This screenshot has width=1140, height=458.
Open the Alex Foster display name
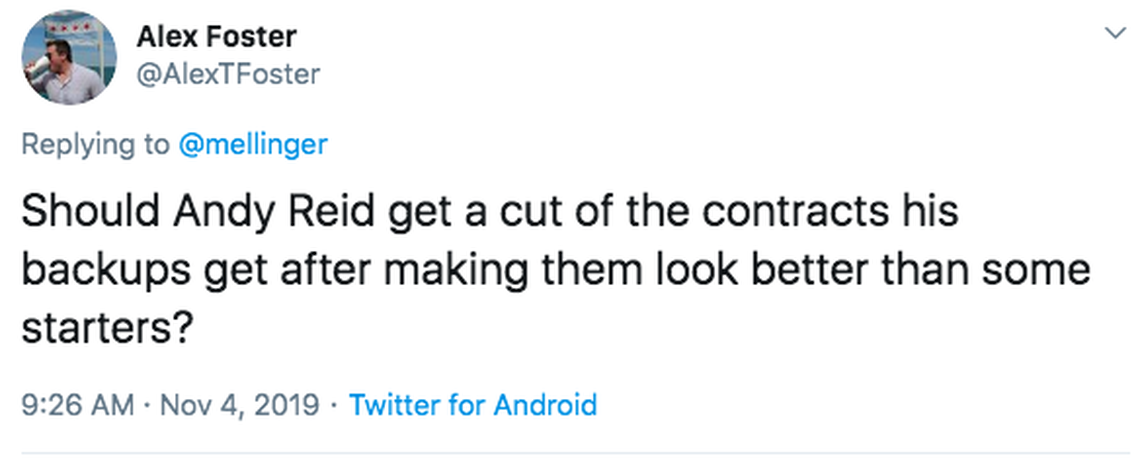point(216,37)
